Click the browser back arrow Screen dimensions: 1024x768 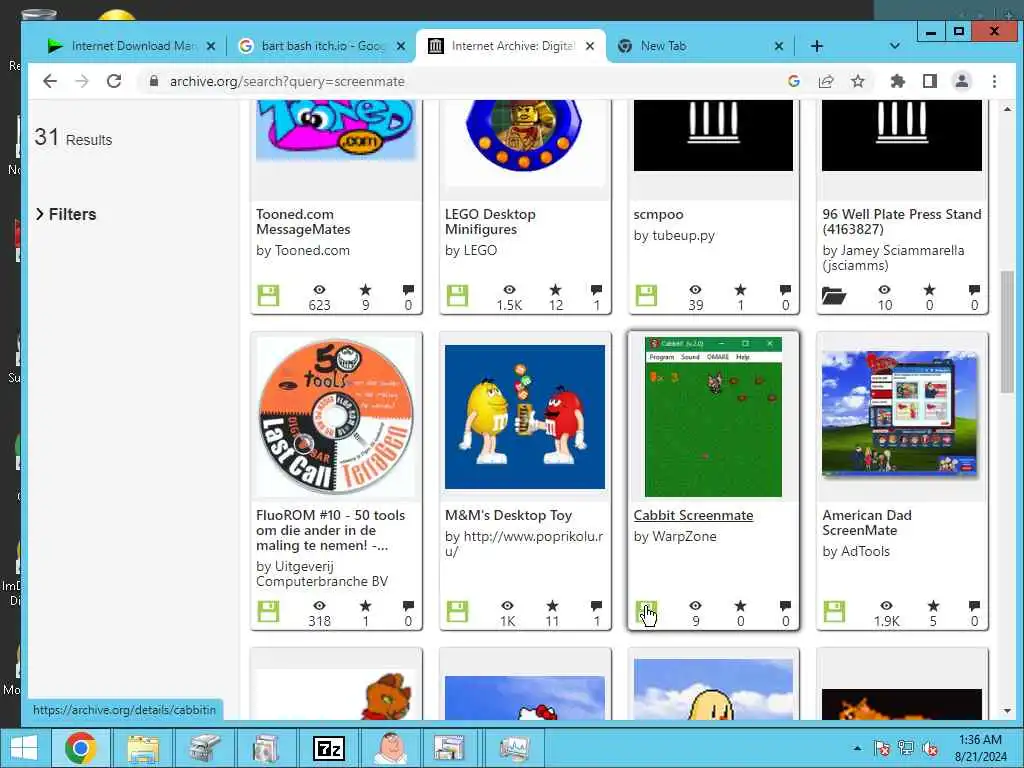click(50, 81)
